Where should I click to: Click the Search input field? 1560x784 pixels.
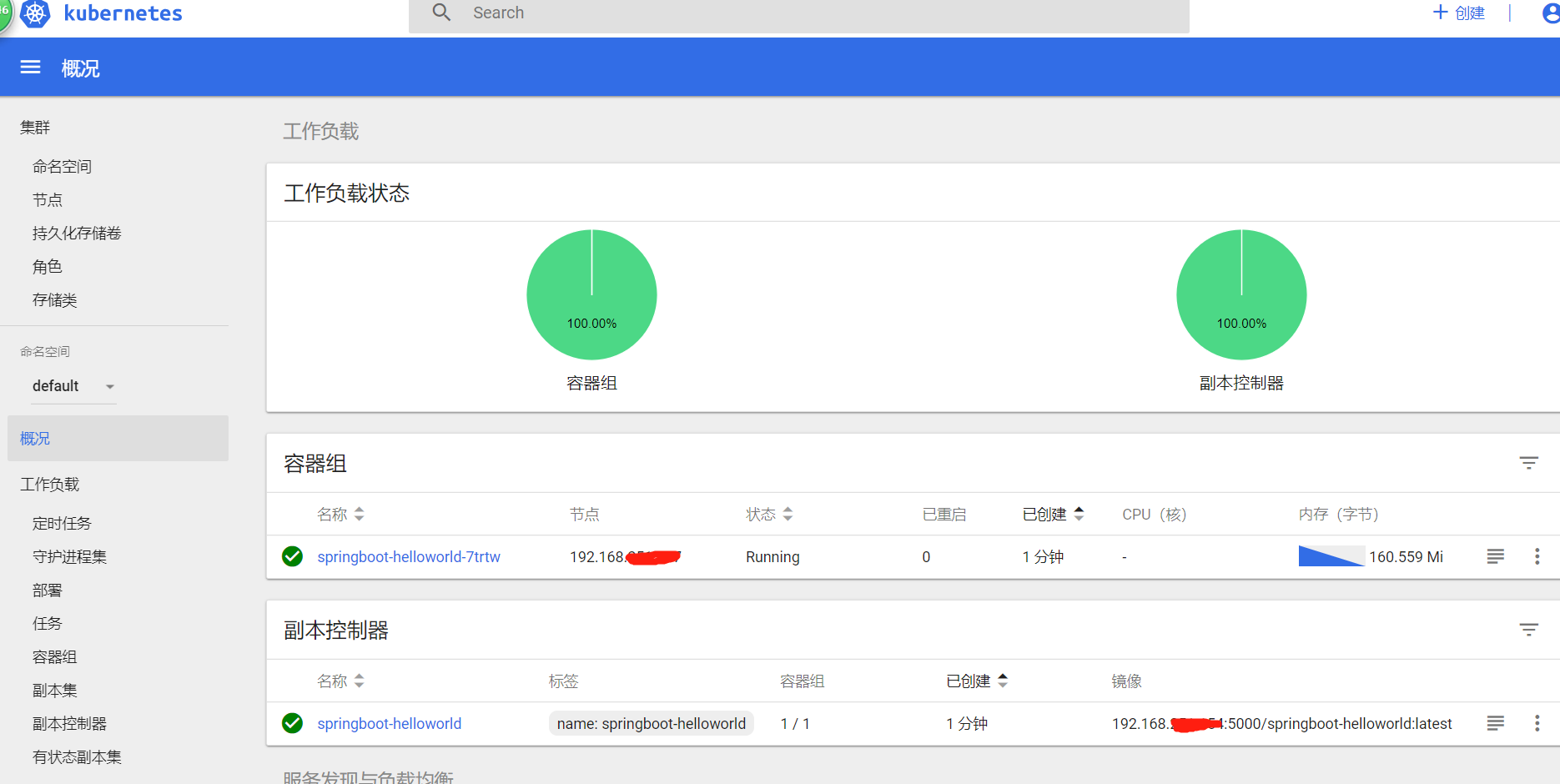798,13
